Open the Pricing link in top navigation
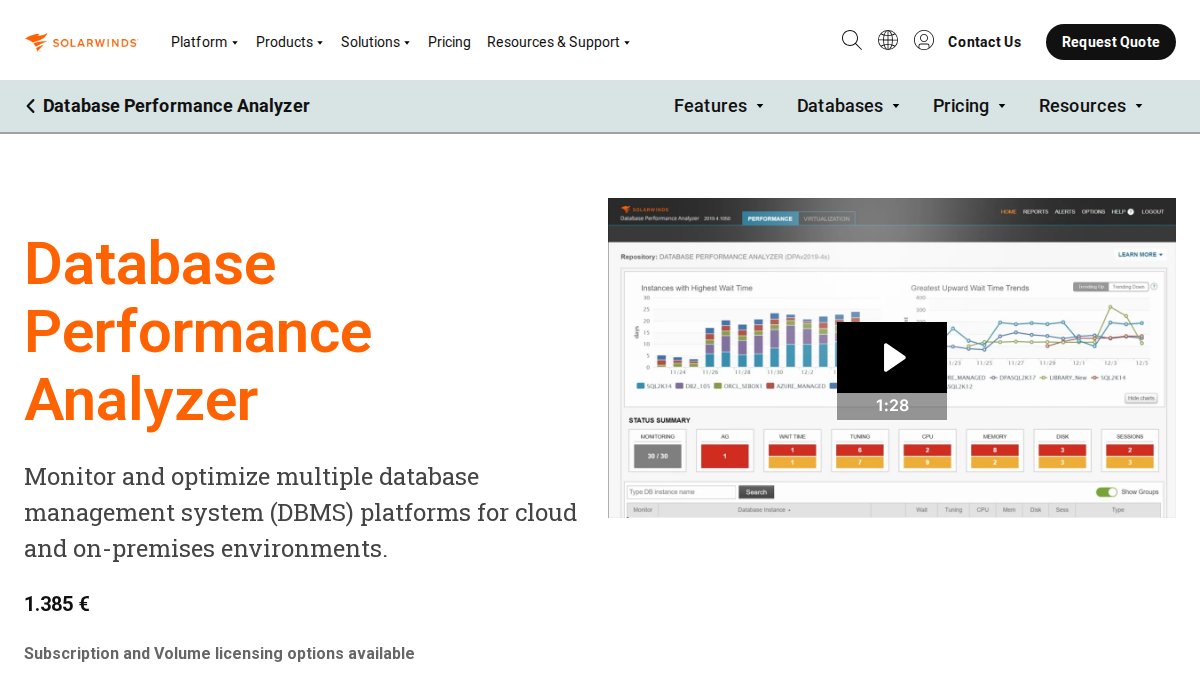The width and height of the screenshot is (1200, 675). (x=449, y=42)
